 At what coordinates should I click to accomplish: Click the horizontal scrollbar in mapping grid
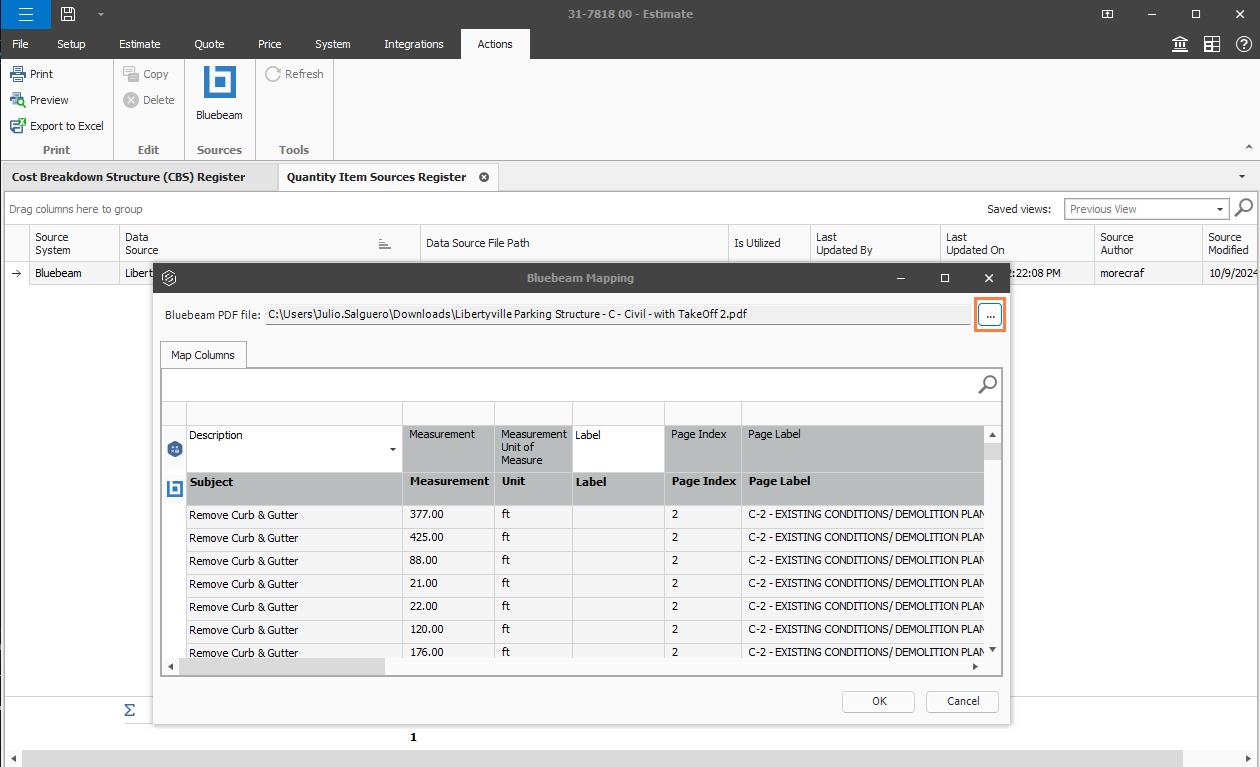(x=282, y=667)
